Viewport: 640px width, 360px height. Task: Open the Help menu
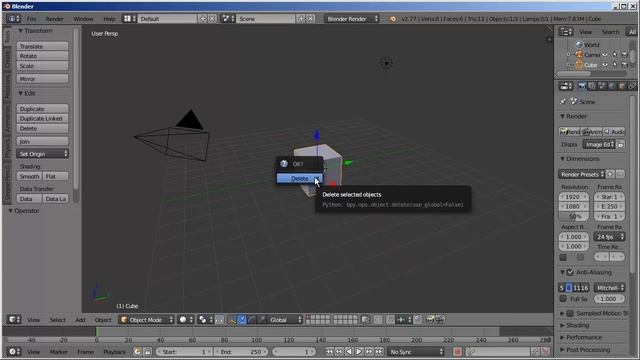click(x=109, y=19)
